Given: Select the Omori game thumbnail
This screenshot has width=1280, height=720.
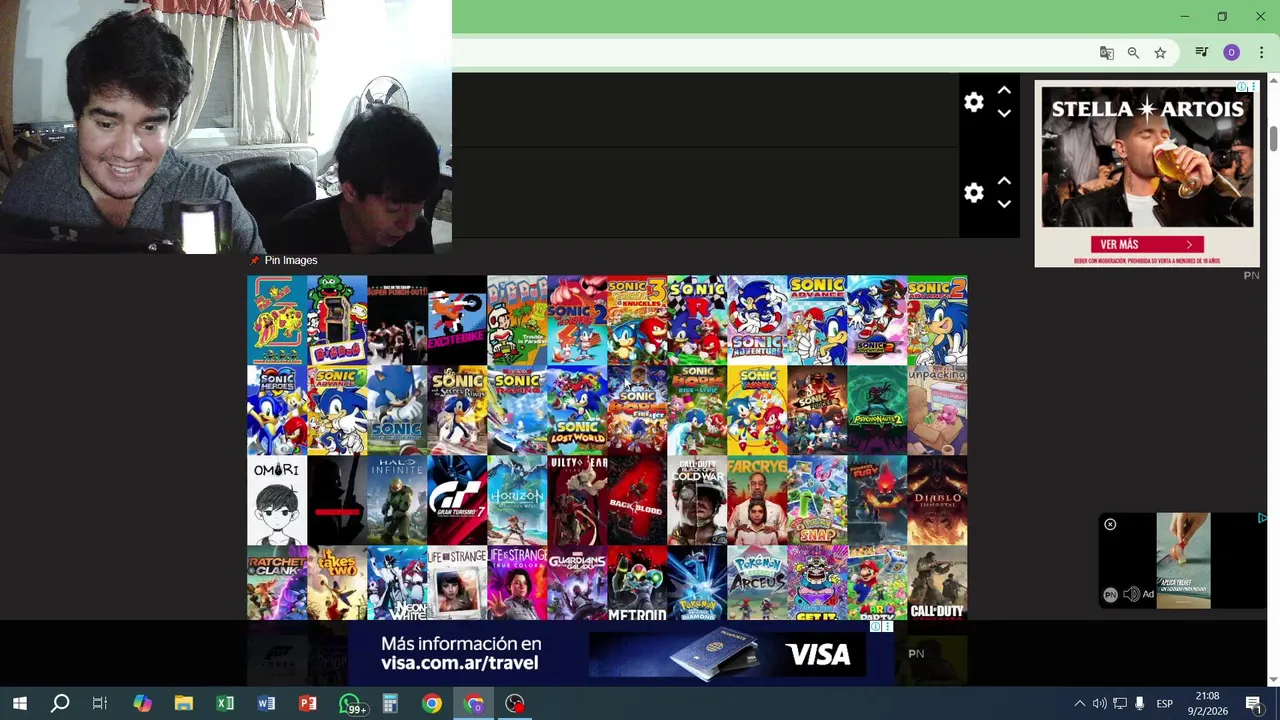Looking at the screenshot, I should tap(277, 500).
